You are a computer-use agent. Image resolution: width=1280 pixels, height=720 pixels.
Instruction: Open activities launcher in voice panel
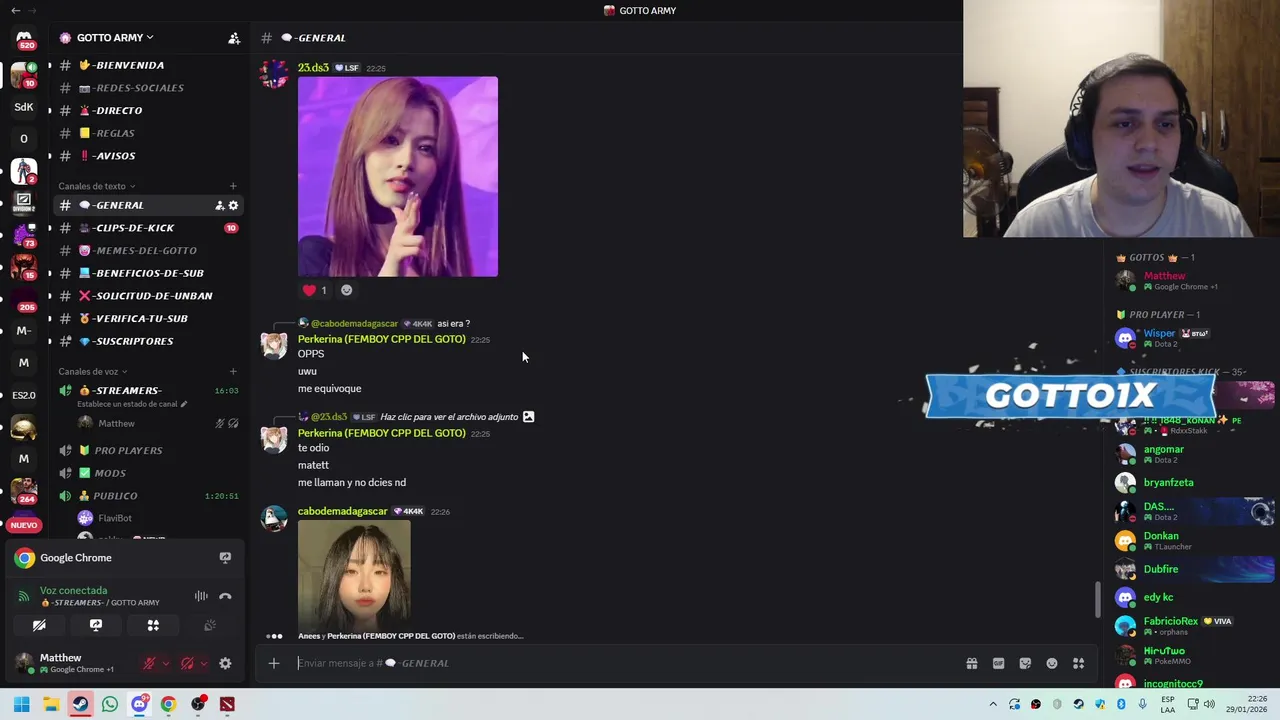pos(153,625)
